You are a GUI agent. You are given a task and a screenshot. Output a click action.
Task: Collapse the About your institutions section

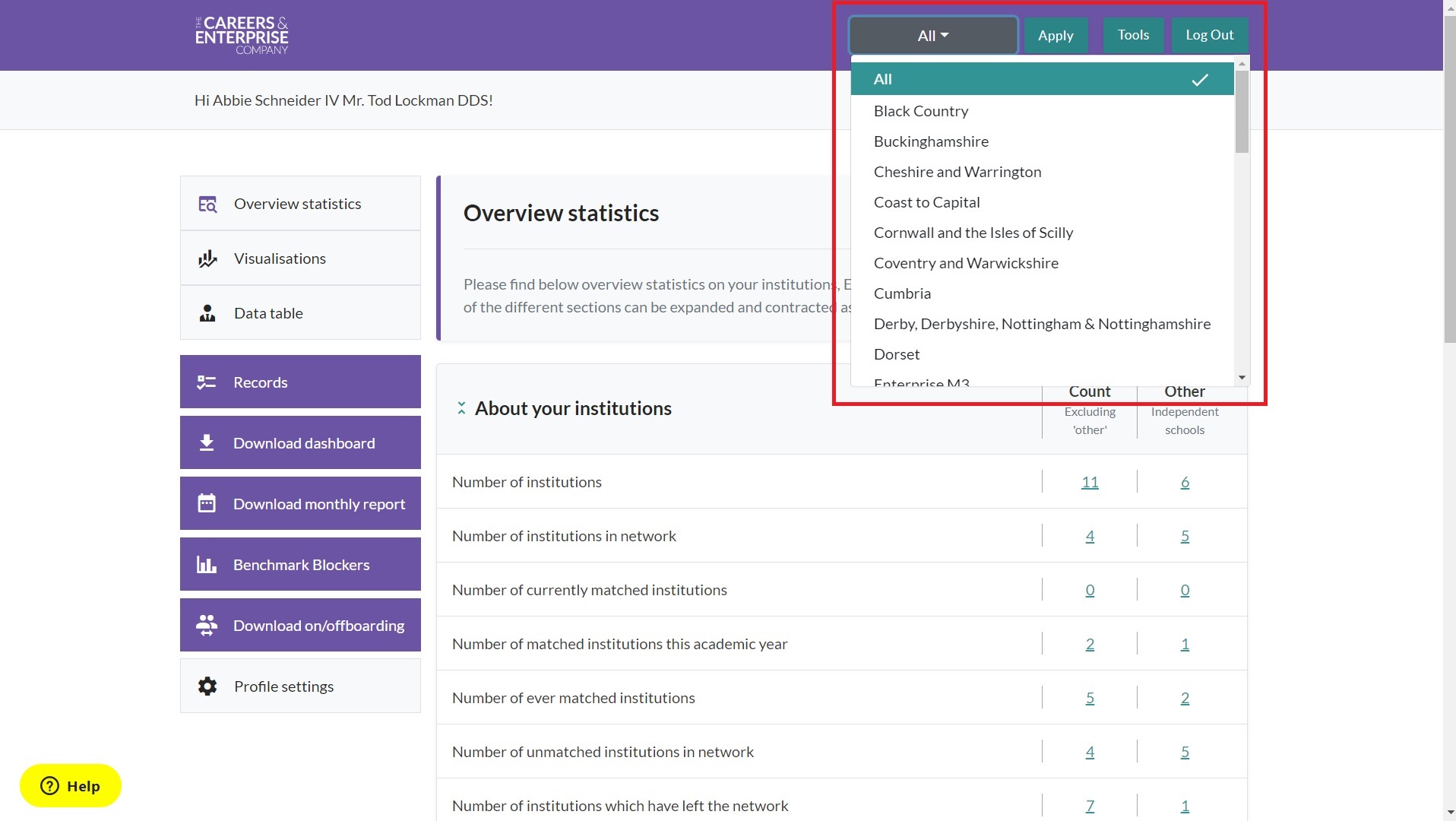(x=461, y=408)
